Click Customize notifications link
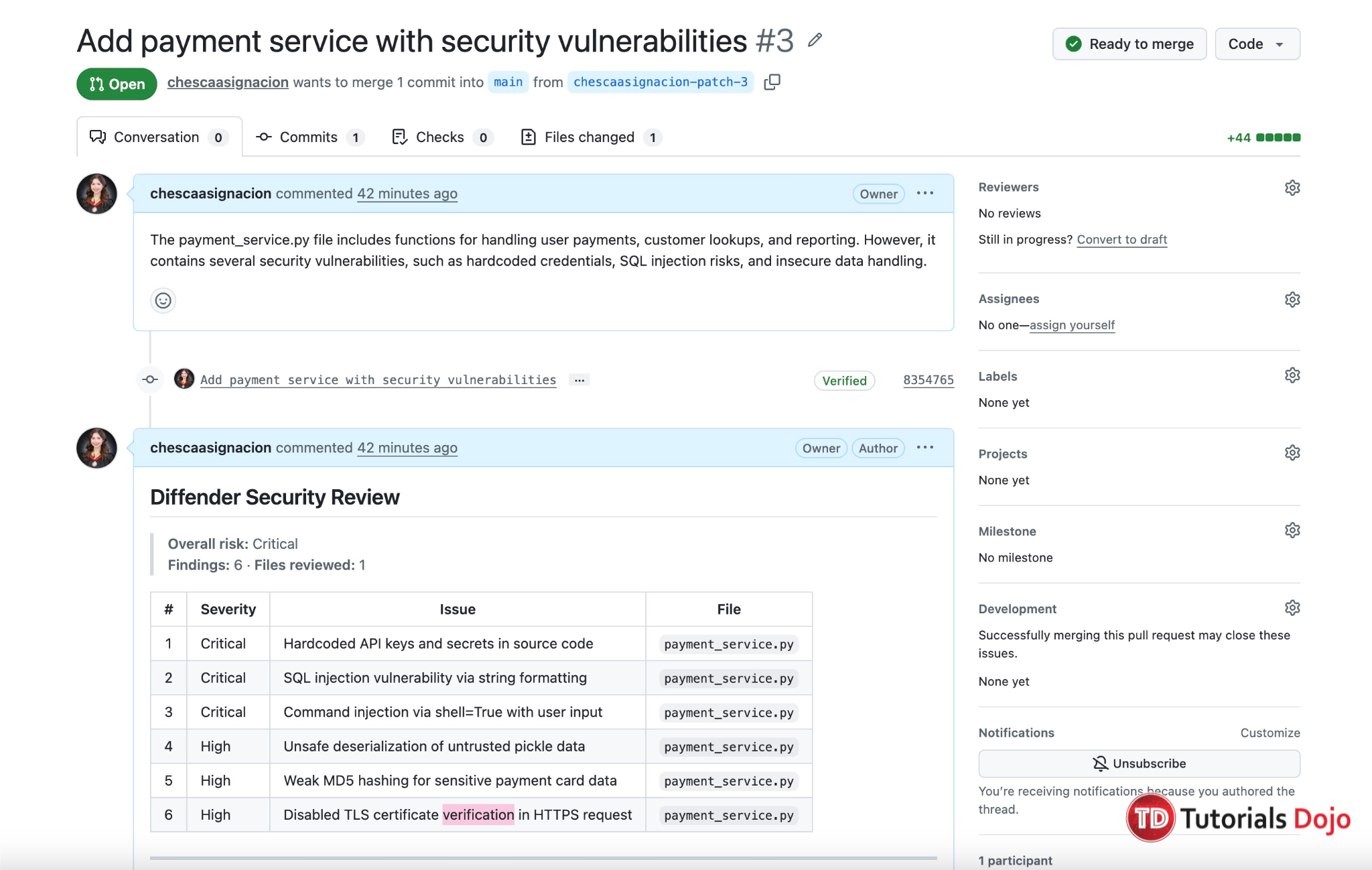Image resolution: width=1372 pixels, height=870 pixels. [x=1270, y=733]
